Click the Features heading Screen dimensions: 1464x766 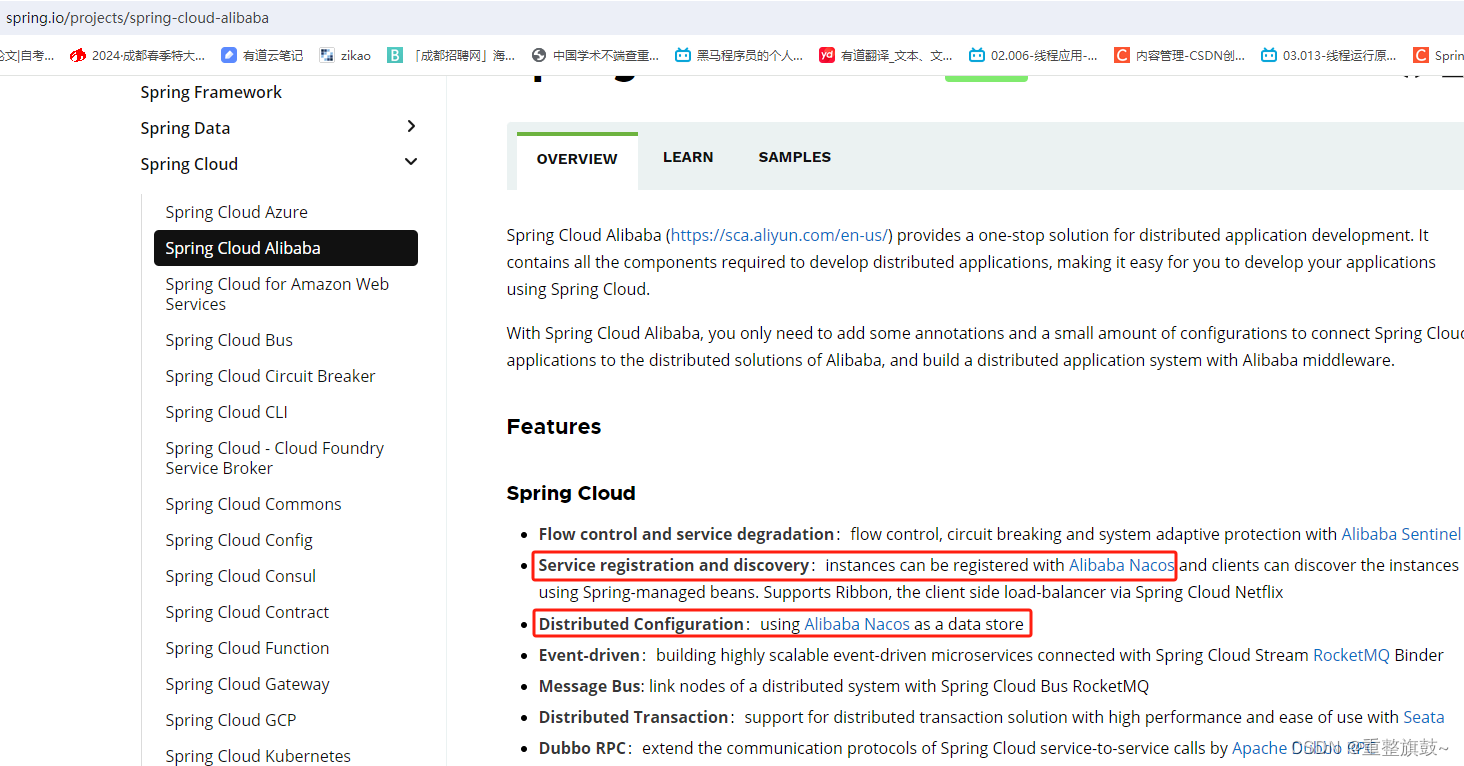tap(554, 427)
